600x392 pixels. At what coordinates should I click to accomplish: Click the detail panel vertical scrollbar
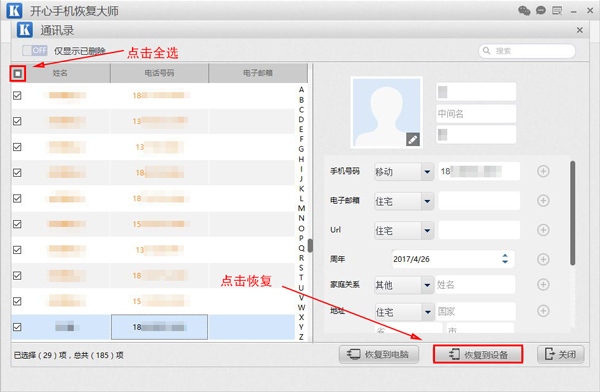pyautogui.click(x=572, y=213)
